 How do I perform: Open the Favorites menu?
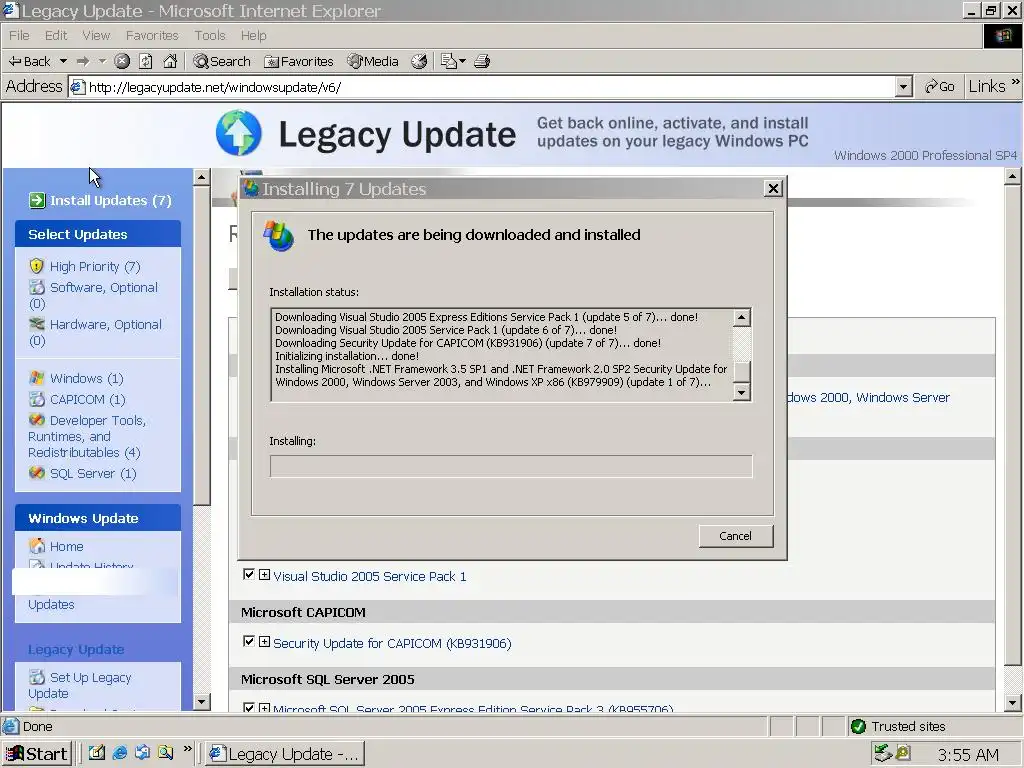click(x=152, y=35)
